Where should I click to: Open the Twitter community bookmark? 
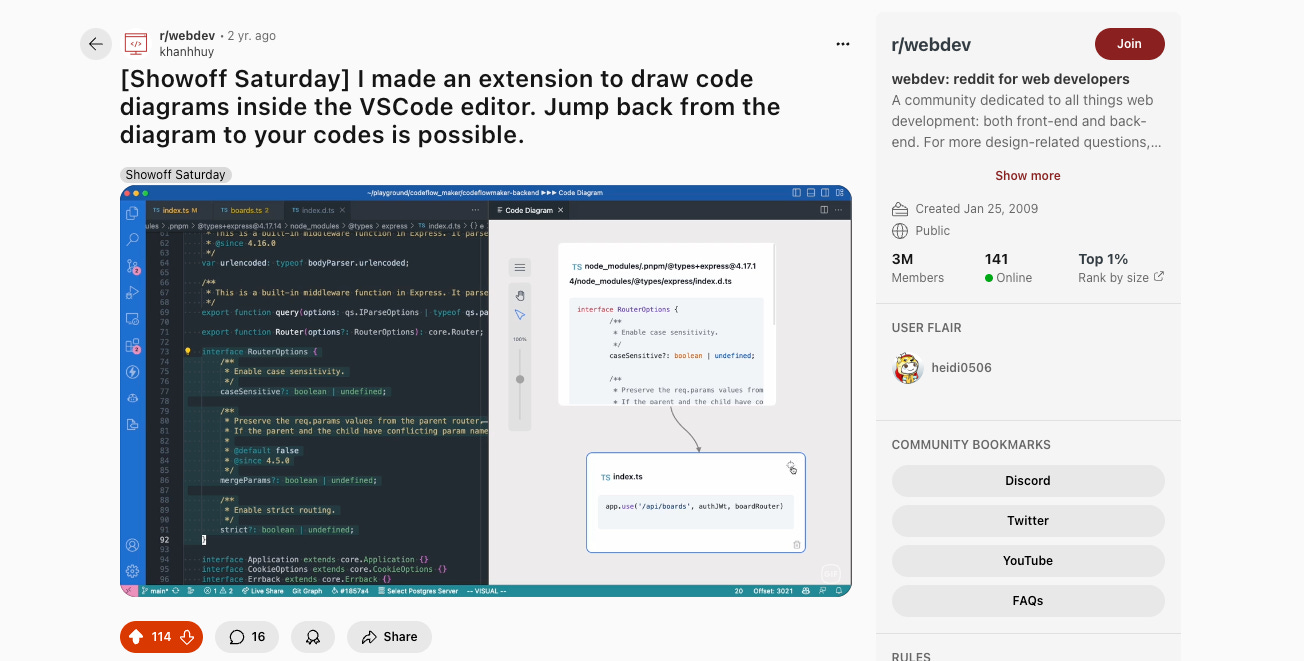pyautogui.click(x=1028, y=521)
